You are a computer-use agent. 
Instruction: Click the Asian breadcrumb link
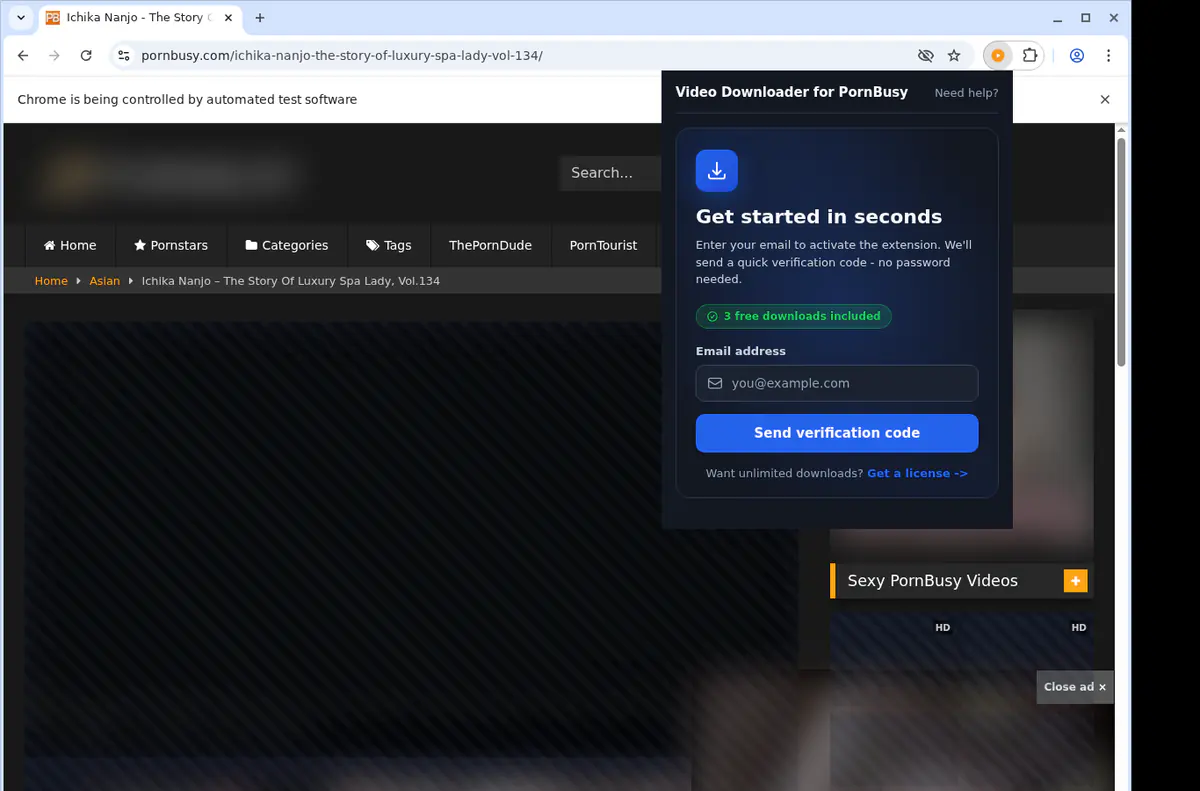[104, 281]
